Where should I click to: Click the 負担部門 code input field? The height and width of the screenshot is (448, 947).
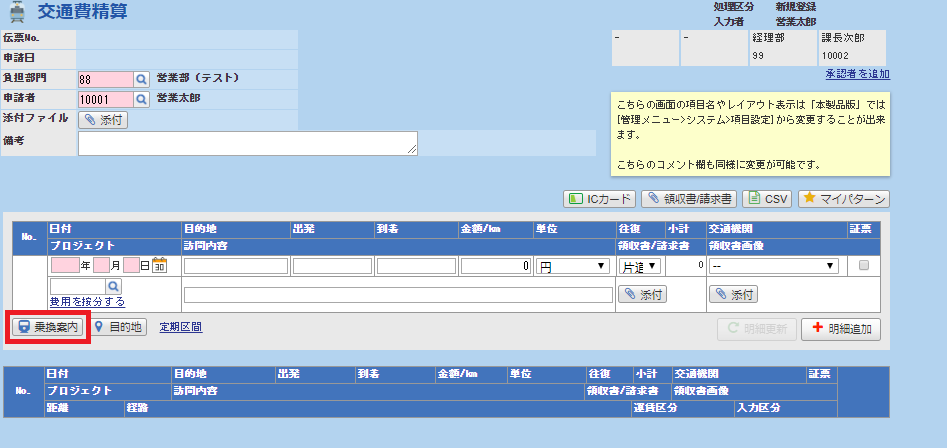click(106, 79)
